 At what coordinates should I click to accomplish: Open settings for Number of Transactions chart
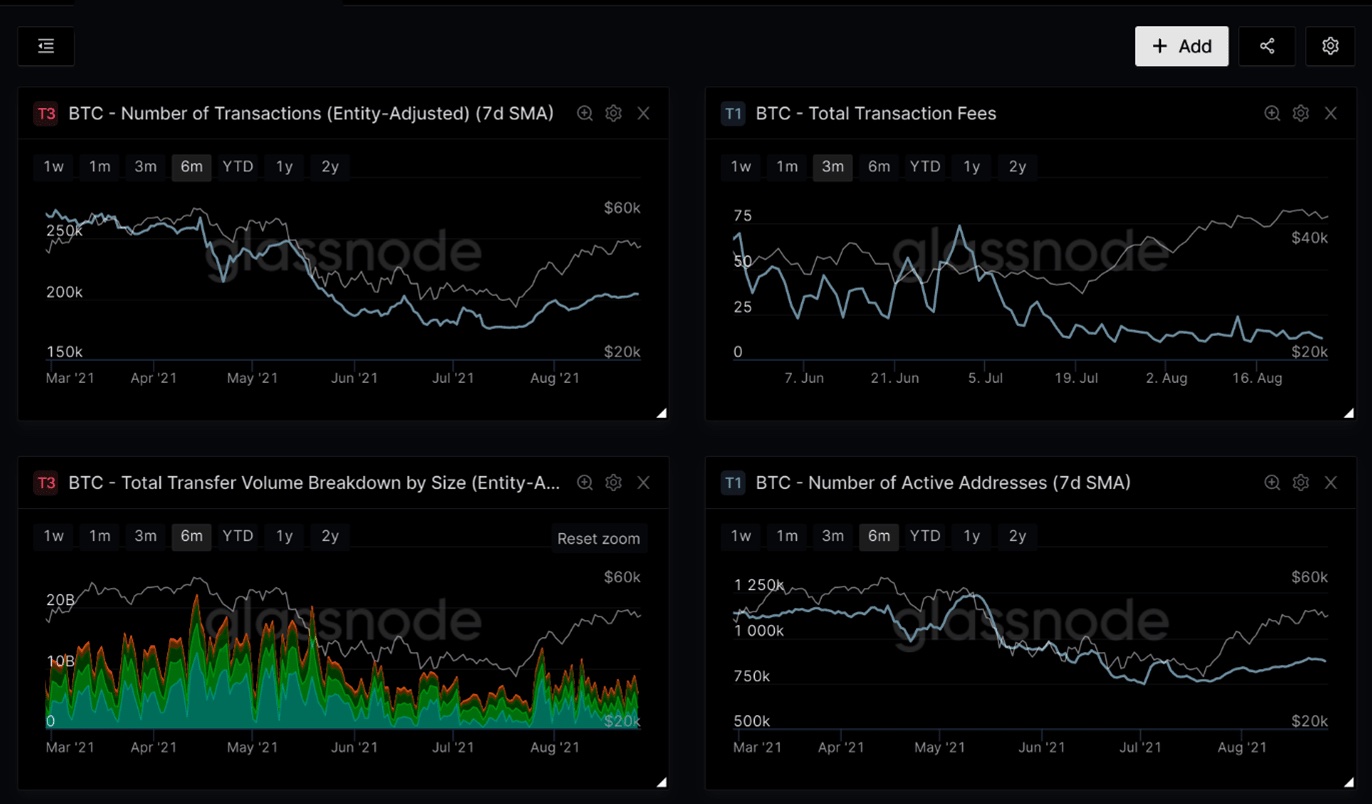[614, 114]
